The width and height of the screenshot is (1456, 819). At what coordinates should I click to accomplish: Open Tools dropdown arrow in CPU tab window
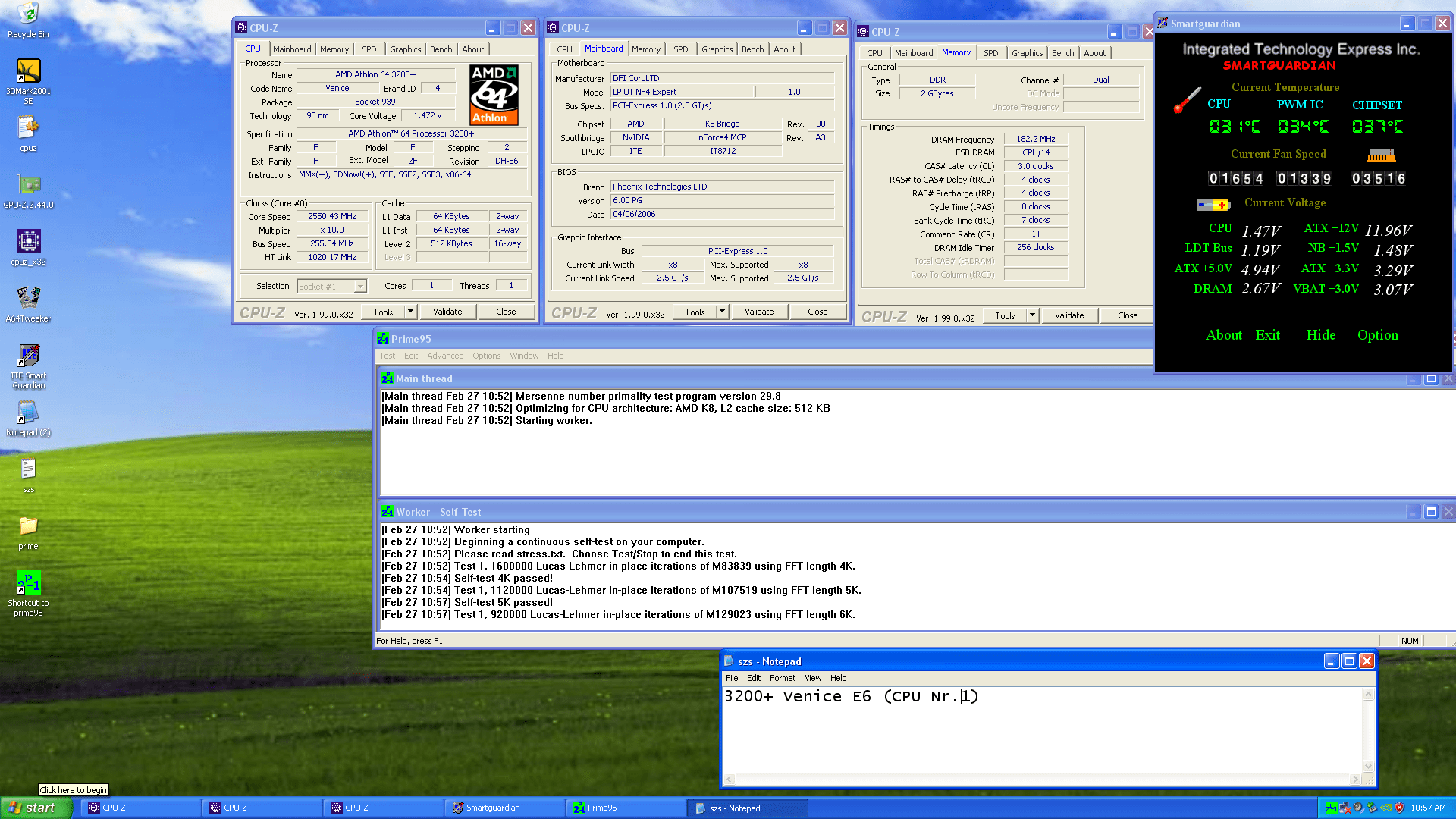(410, 312)
